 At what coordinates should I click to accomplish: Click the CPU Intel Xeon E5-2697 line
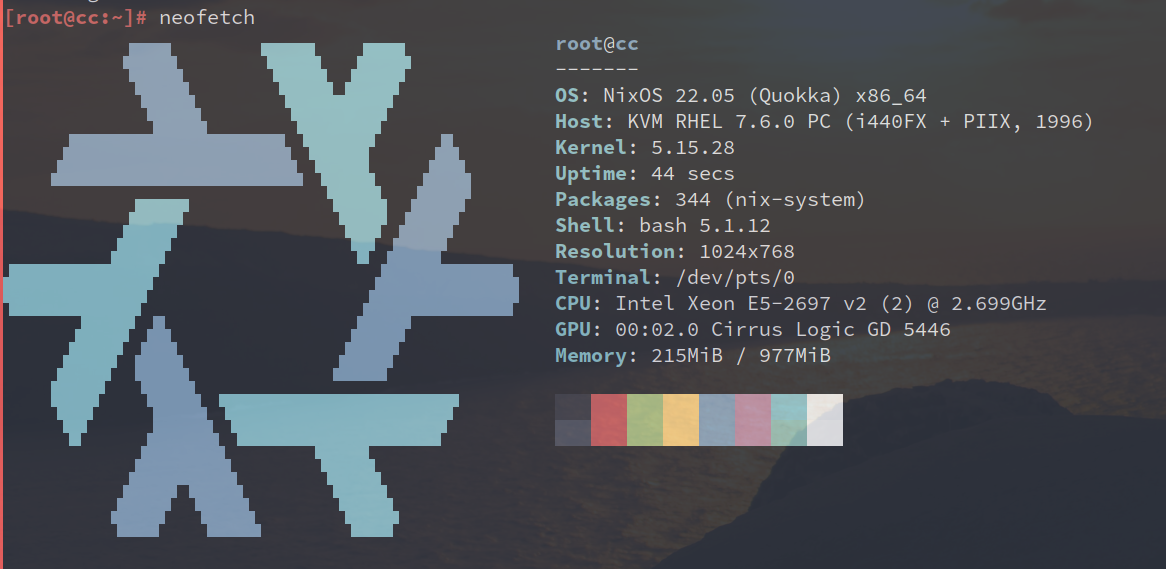(x=801, y=304)
